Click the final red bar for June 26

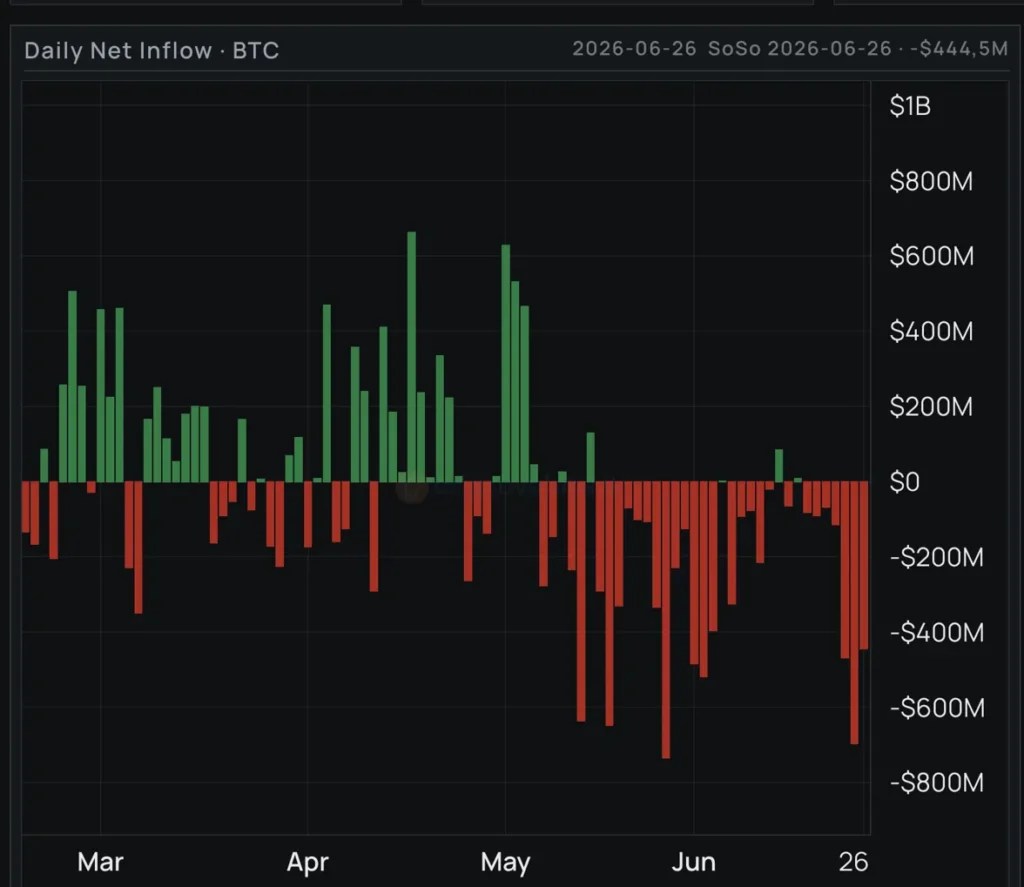[864, 566]
